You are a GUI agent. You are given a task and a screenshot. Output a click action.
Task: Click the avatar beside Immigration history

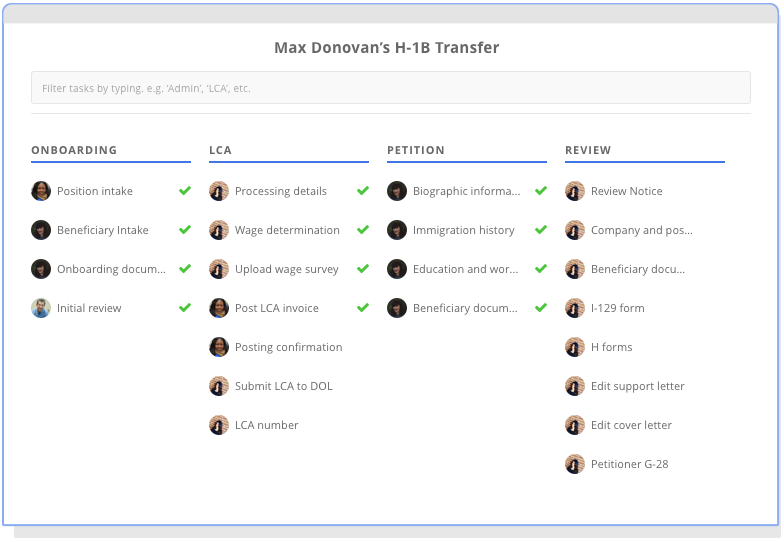pyautogui.click(x=397, y=230)
